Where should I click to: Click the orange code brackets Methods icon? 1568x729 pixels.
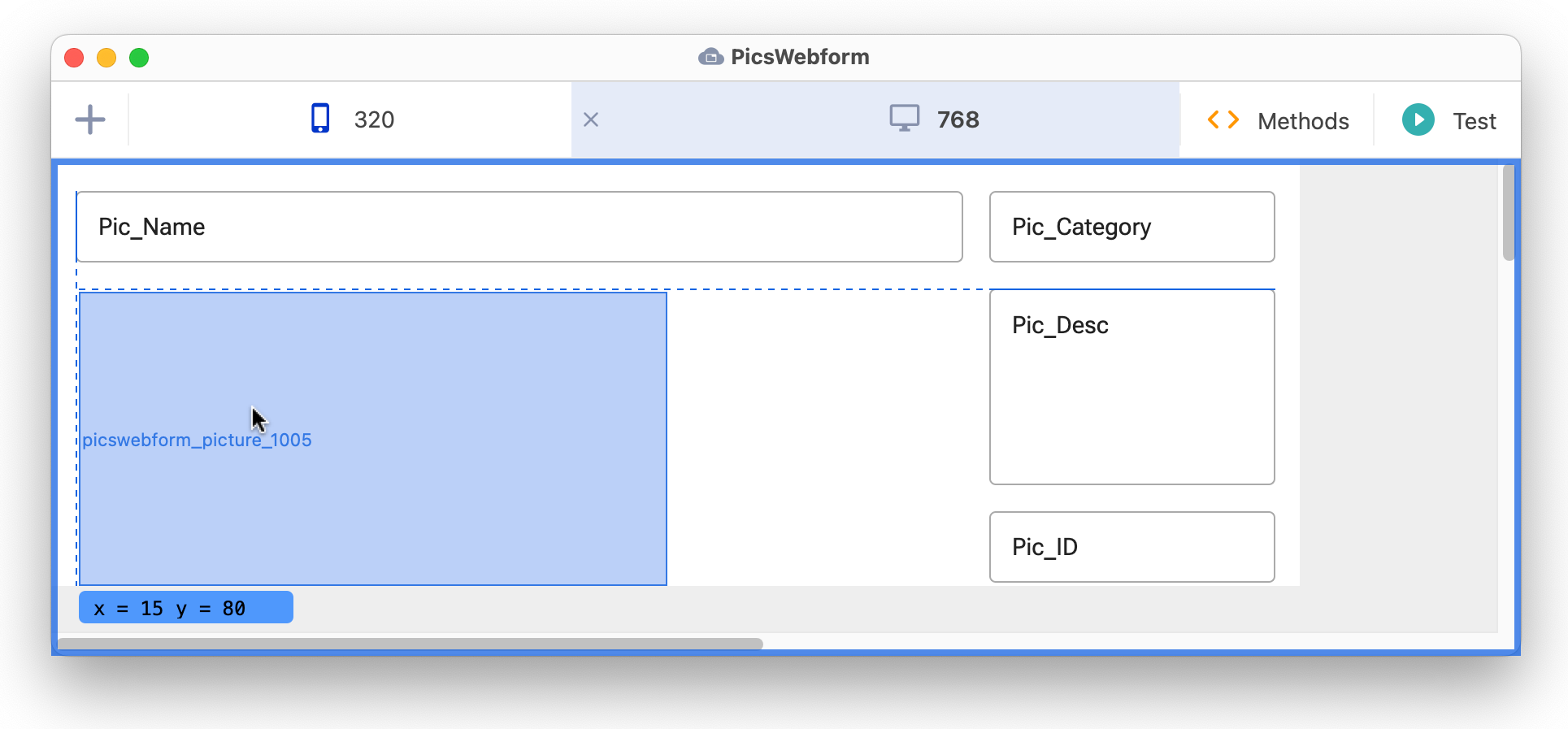pyautogui.click(x=1223, y=120)
